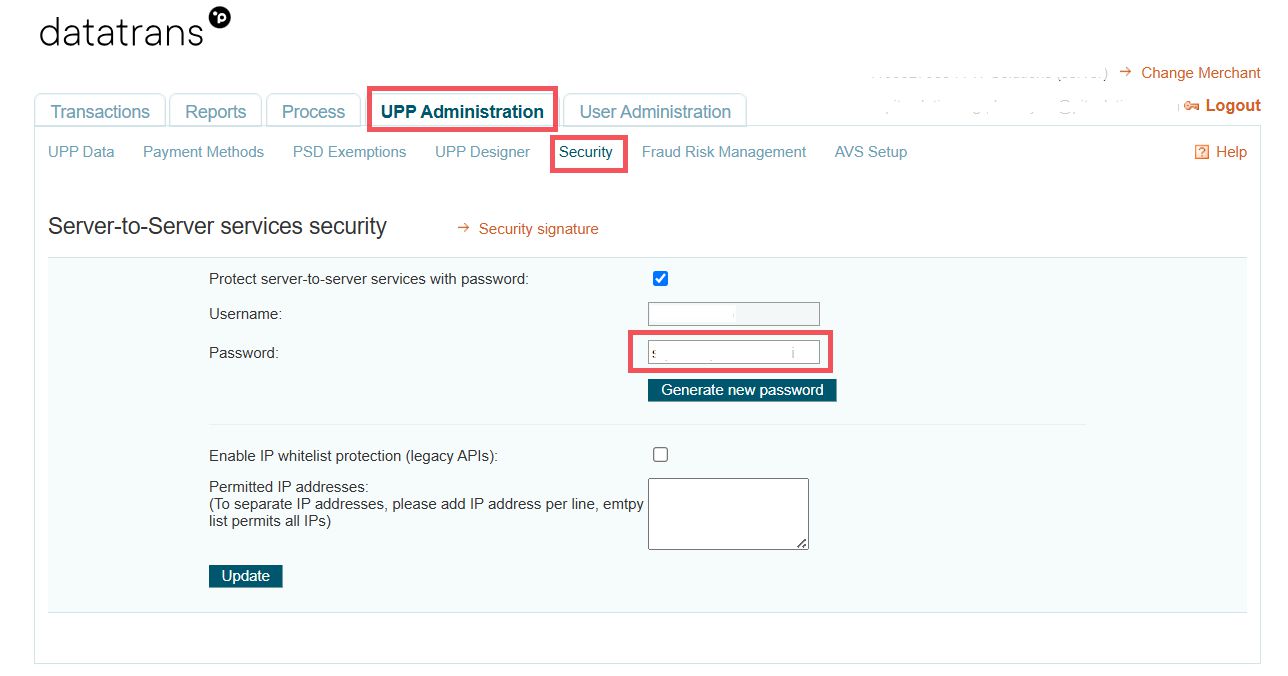The height and width of the screenshot is (676, 1288).
Task: Go to the Process tab
Action: [313, 112]
